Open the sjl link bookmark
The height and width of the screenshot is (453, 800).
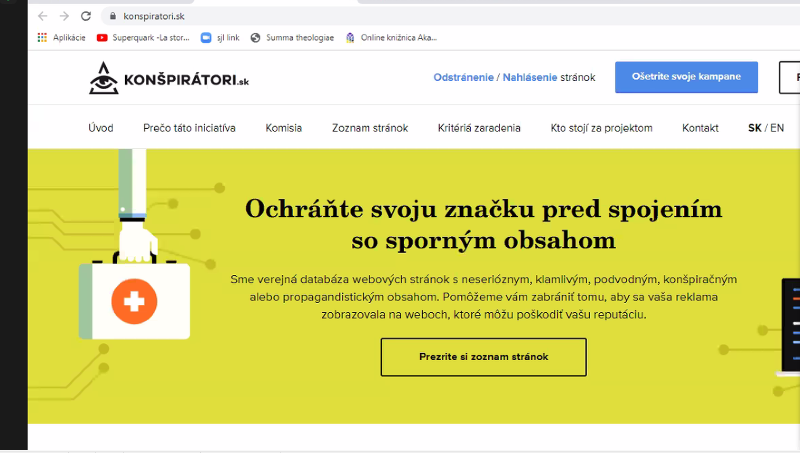click(x=220, y=38)
